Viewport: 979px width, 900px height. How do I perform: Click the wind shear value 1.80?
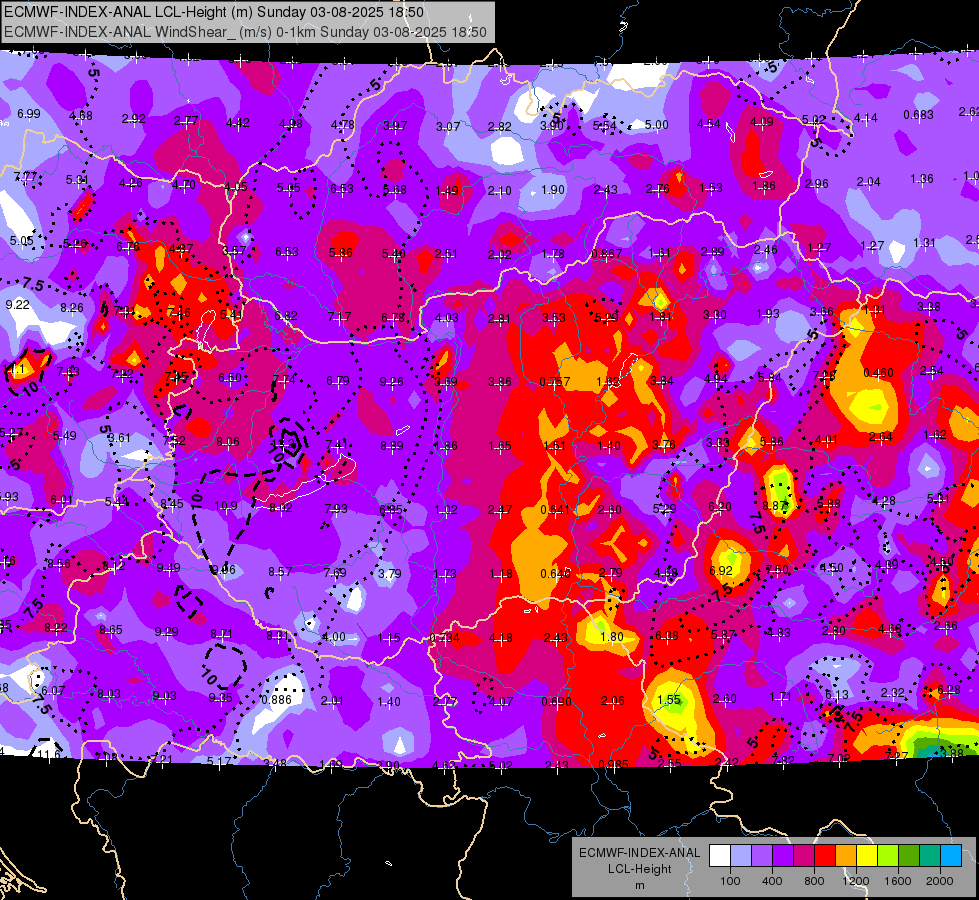[x=612, y=636]
